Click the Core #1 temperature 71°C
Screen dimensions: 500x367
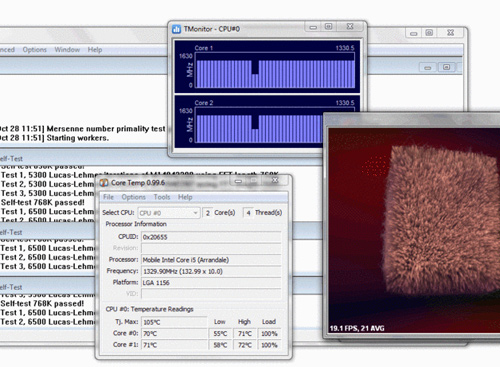[x=174, y=345]
